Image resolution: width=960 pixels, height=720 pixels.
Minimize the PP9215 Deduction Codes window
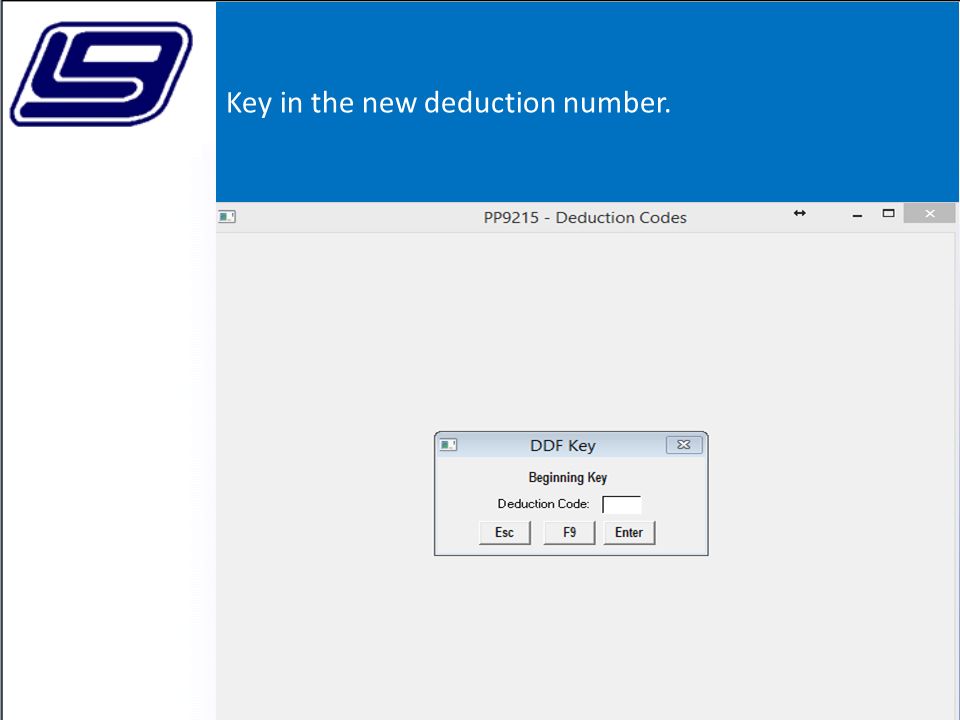tap(857, 215)
